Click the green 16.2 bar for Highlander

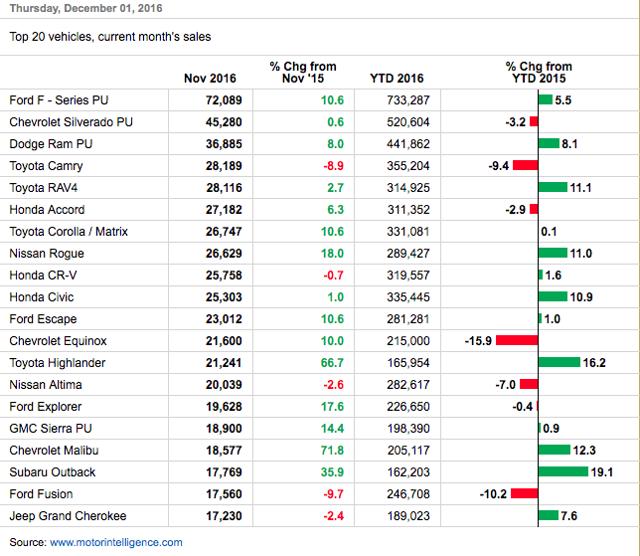[x=559, y=362]
